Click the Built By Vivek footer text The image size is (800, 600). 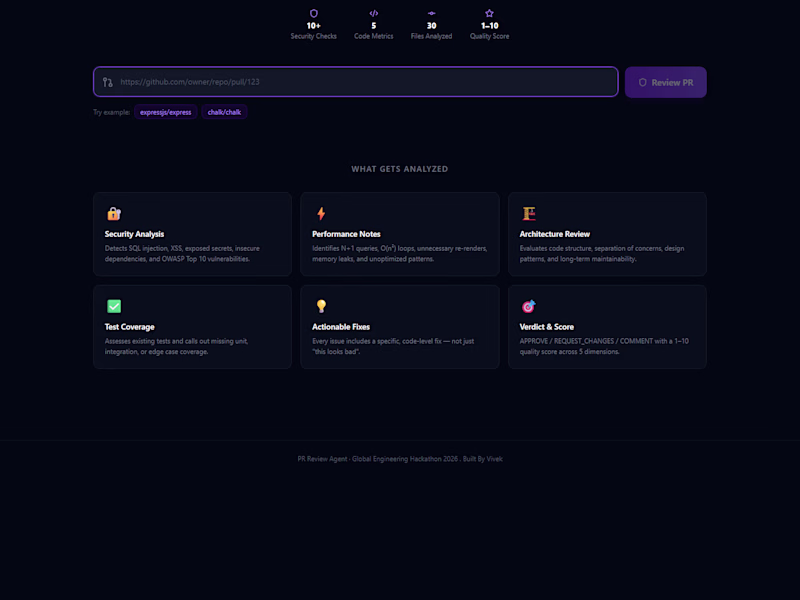[x=484, y=458]
